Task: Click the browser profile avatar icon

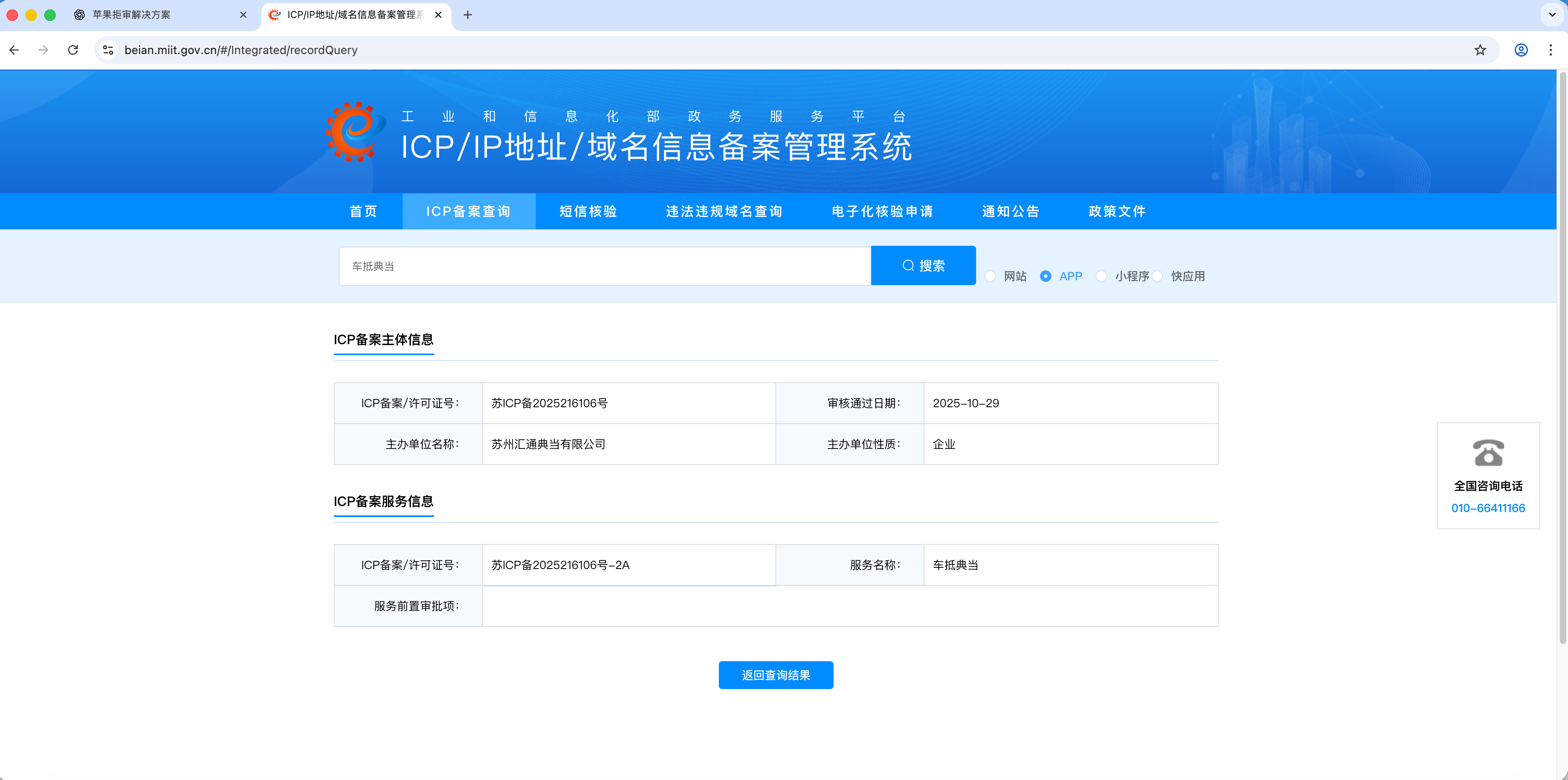Action: click(x=1520, y=50)
